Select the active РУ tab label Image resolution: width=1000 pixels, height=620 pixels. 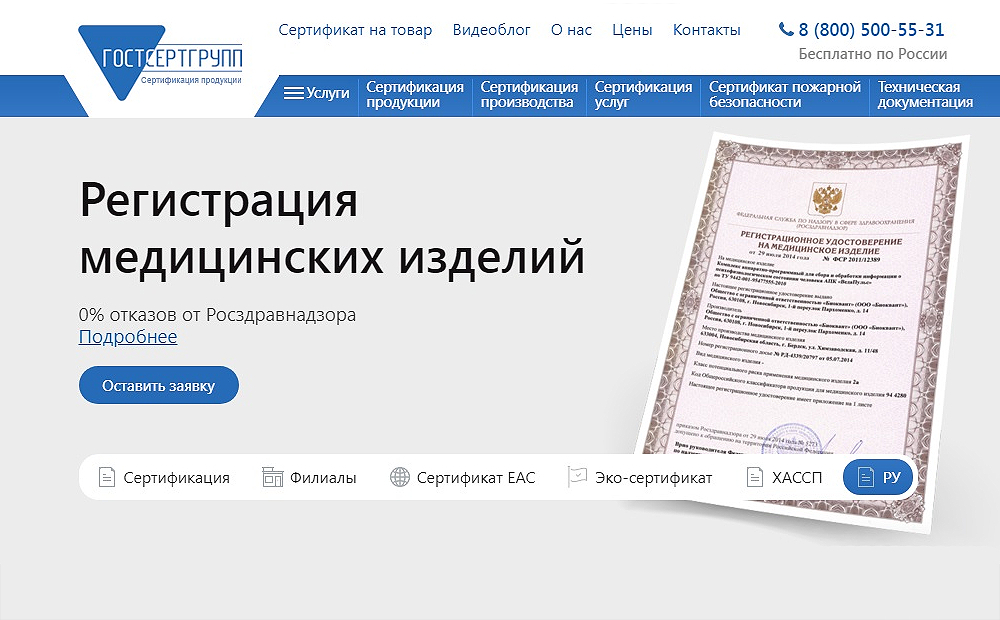click(892, 478)
